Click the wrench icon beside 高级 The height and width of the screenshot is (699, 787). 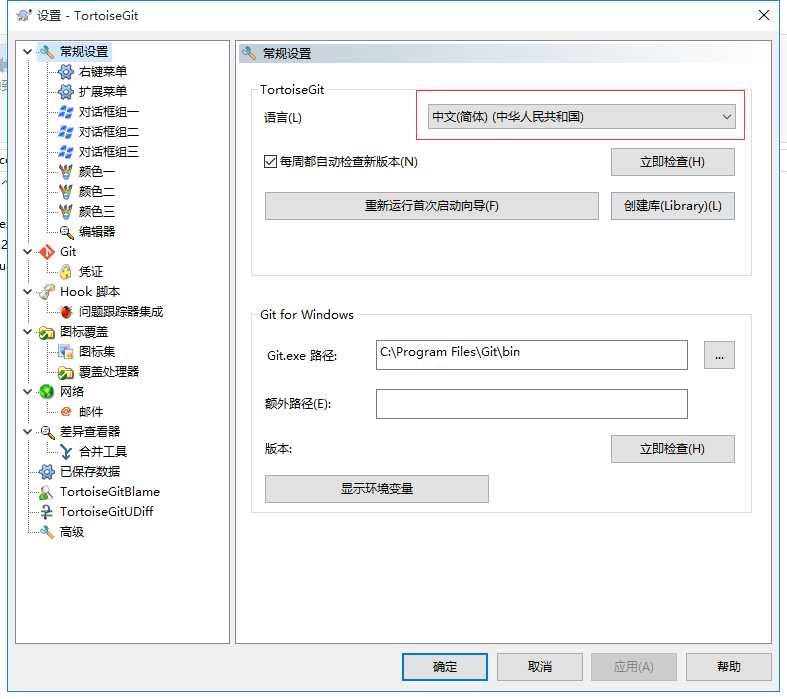(47, 532)
